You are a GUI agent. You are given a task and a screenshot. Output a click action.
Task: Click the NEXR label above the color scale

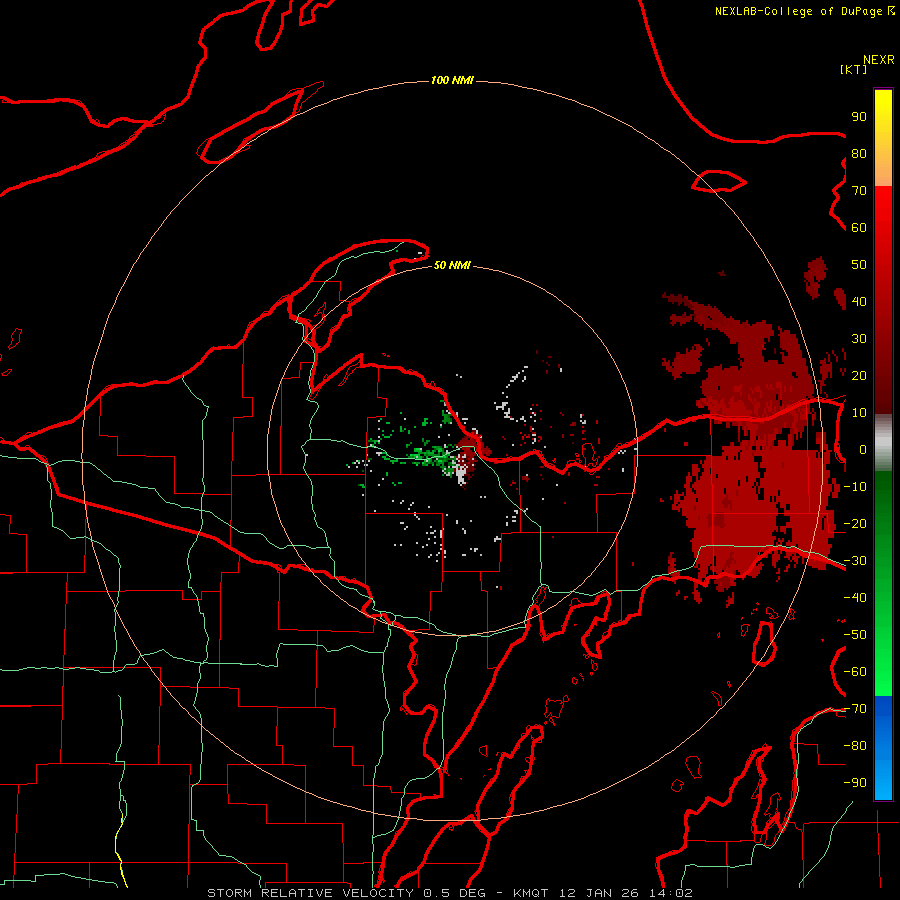click(x=879, y=60)
